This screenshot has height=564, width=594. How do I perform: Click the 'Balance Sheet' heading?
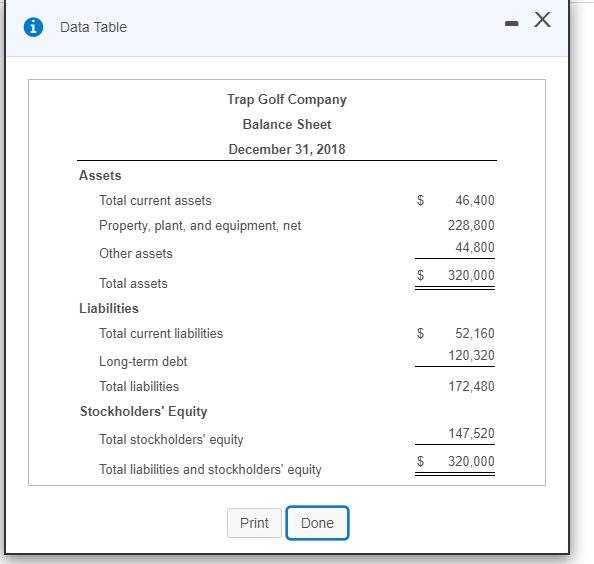tap(287, 124)
